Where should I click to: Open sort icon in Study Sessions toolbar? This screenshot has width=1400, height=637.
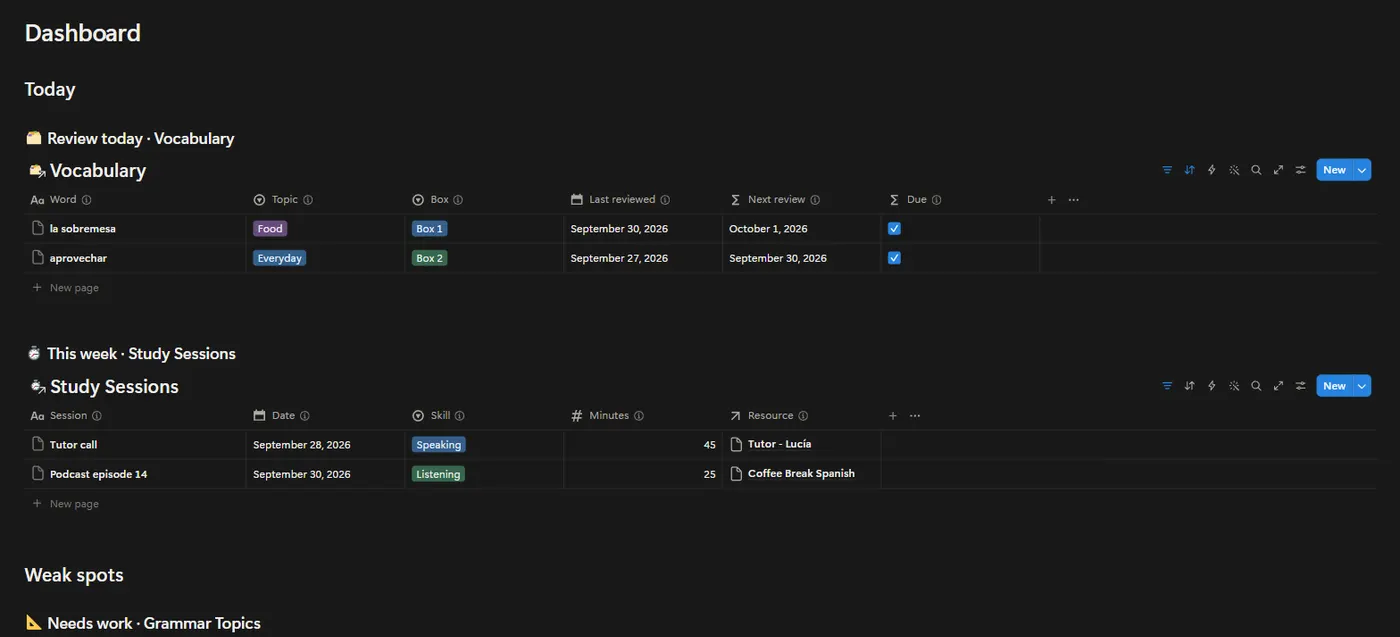pyautogui.click(x=1189, y=386)
